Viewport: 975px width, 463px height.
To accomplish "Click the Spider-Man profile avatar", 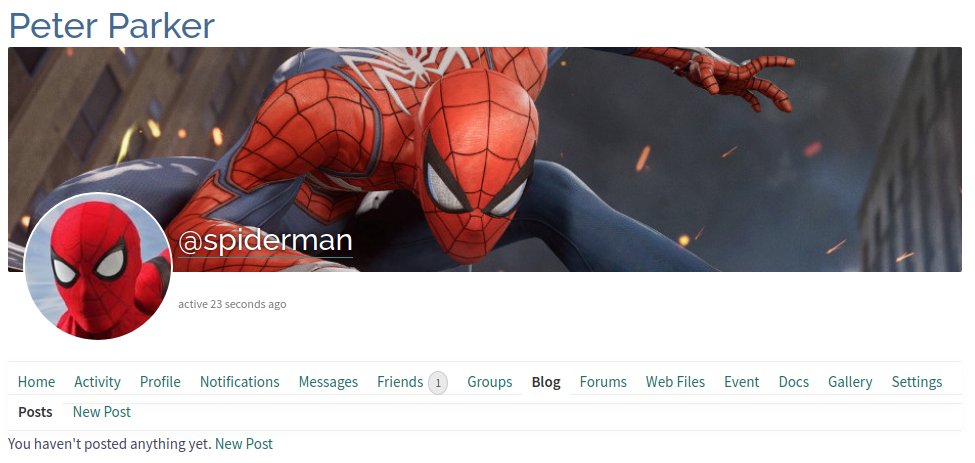I will tap(98, 267).
